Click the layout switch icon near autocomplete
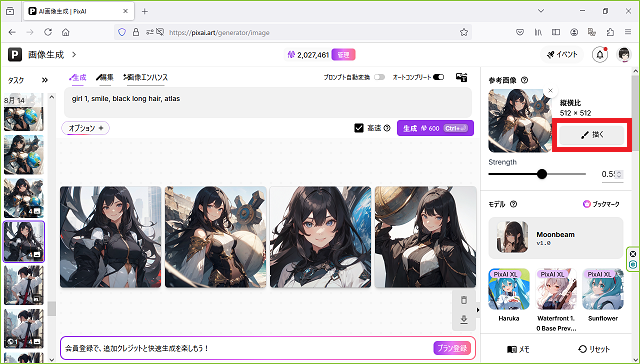The width and height of the screenshot is (640, 364). [462, 77]
